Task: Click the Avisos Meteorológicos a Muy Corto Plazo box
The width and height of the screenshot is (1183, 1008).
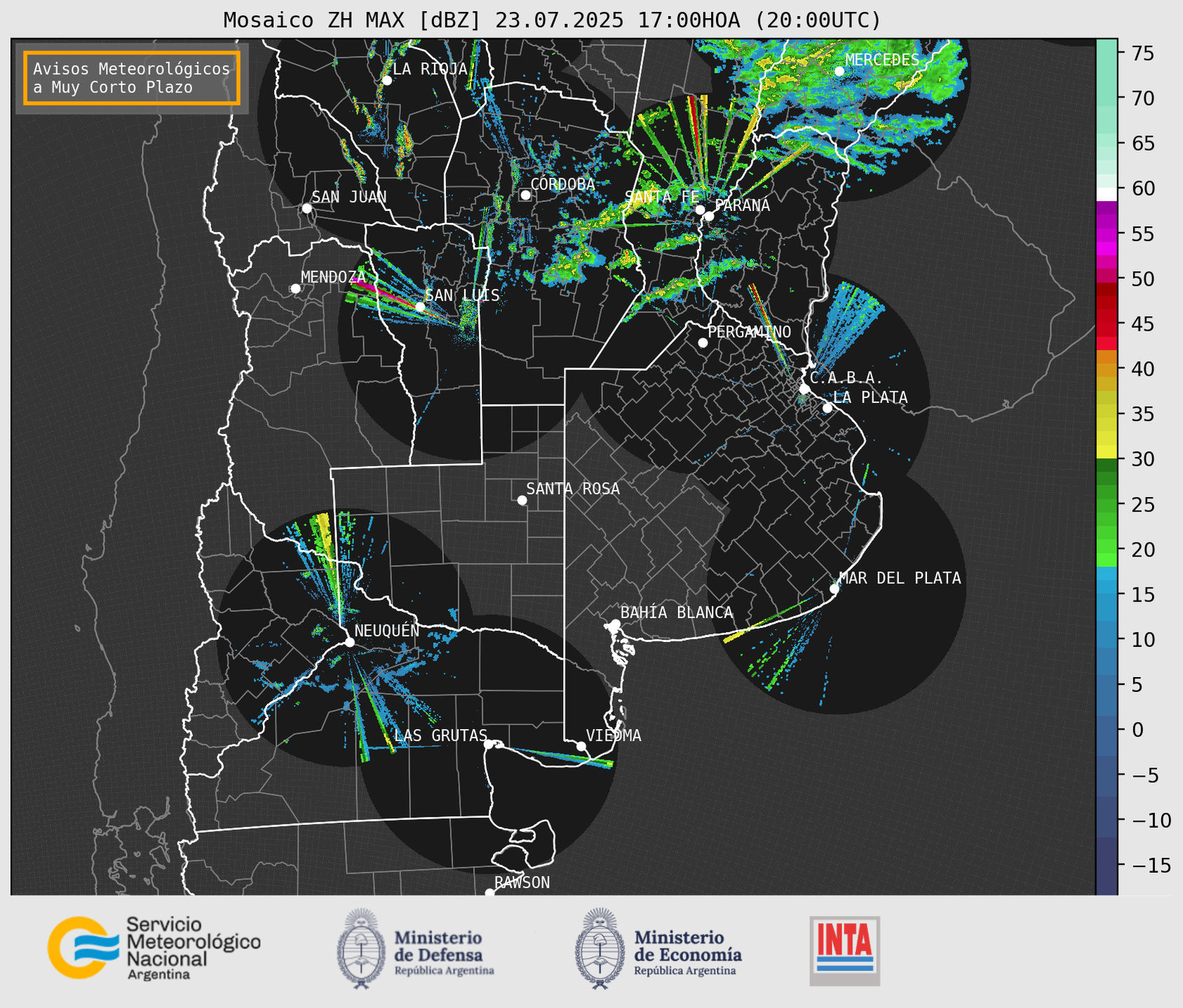Action: [133, 78]
